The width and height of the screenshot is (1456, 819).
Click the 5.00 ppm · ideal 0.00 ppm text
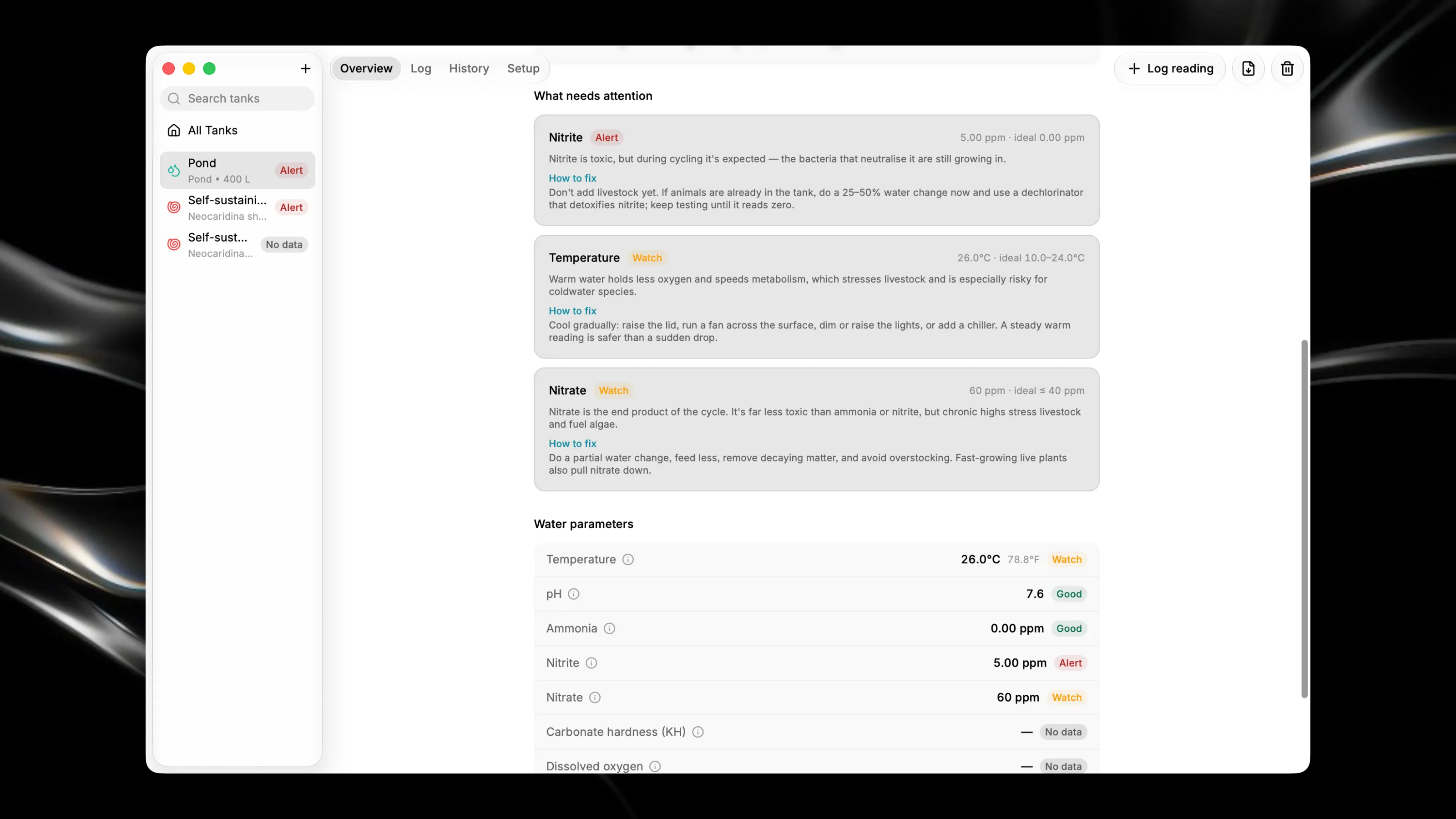(1022, 137)
